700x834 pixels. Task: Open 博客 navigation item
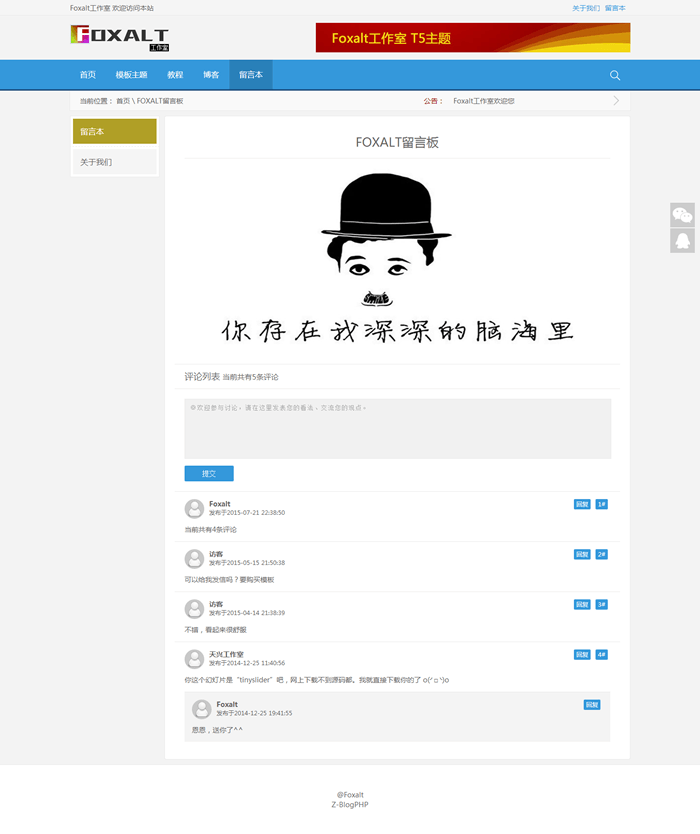[x=211, y=74]
